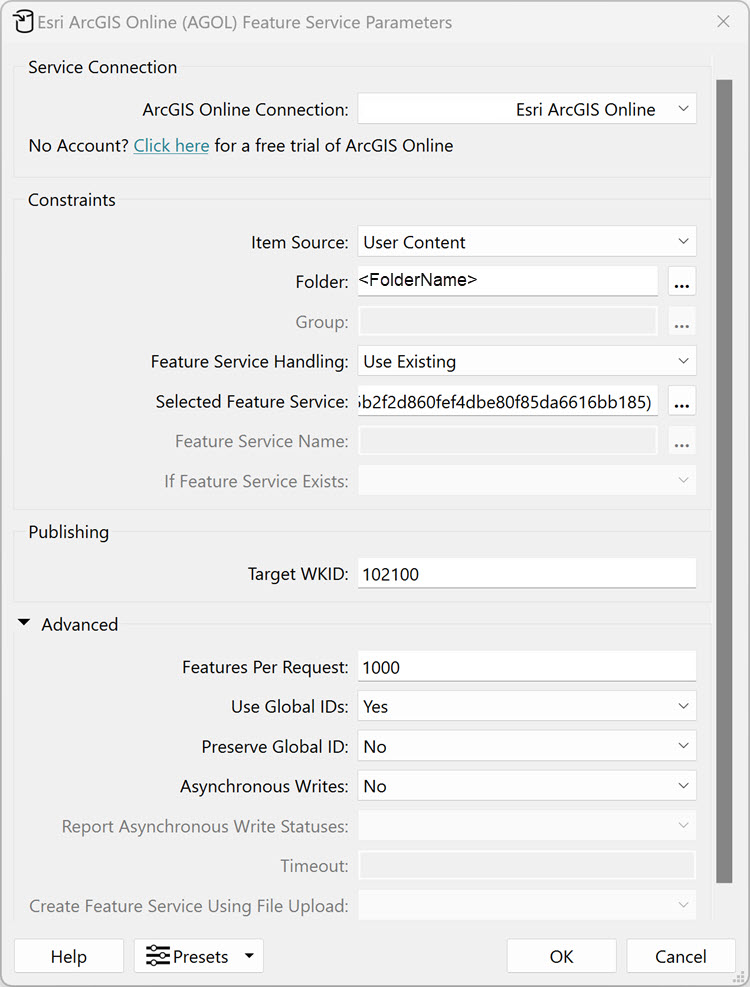Click the FME dialog title icon
750x987 pixels.
(23, 22)
